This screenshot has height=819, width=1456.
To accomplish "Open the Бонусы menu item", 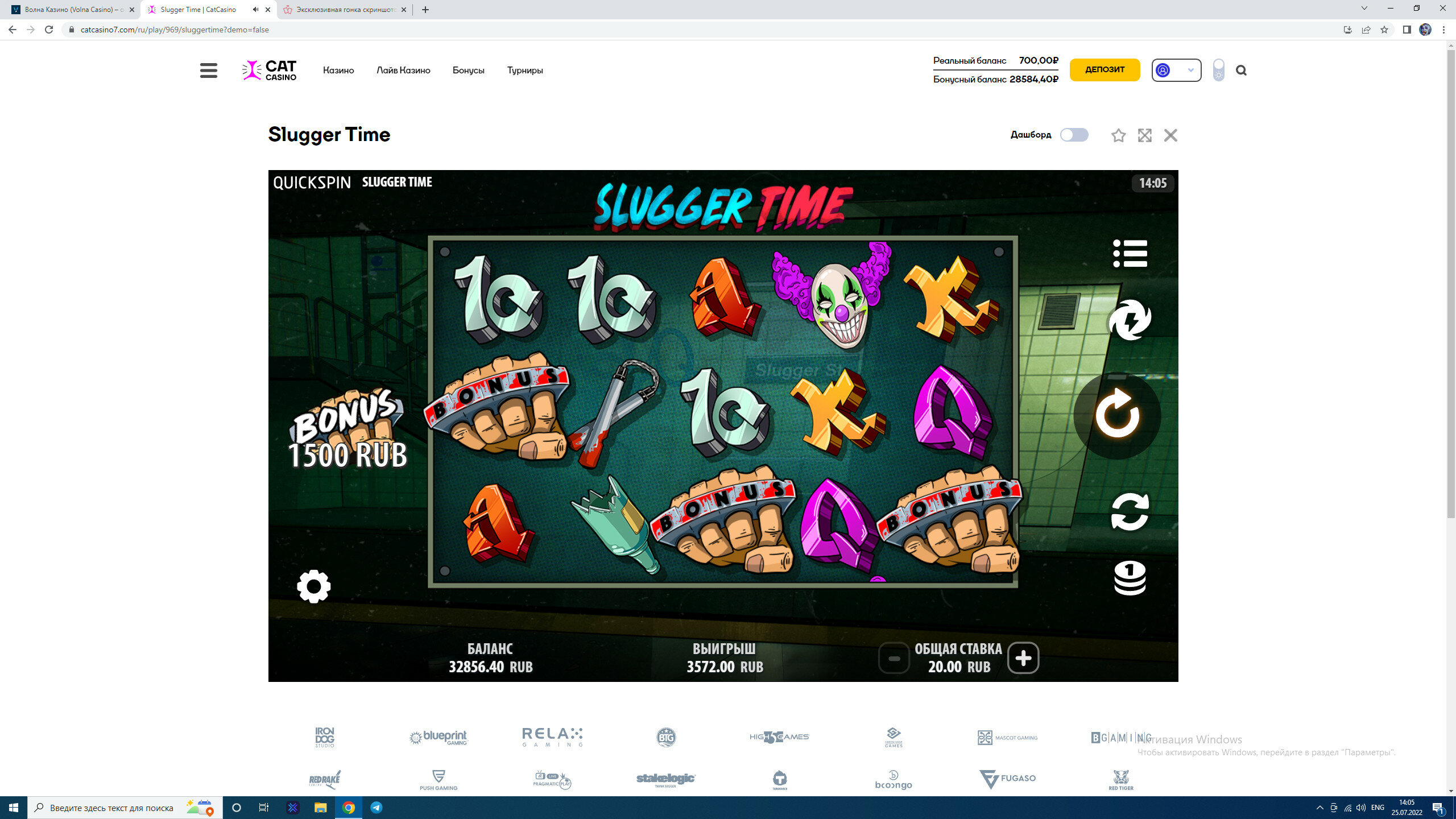I will coord(468,71).
